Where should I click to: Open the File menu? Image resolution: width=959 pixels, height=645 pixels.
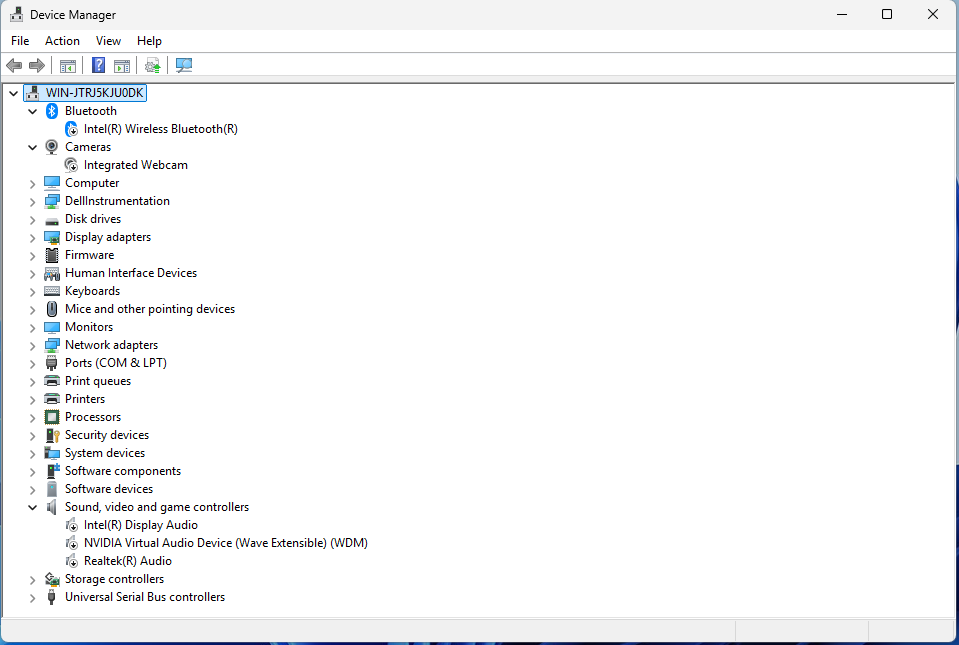coord(20,41)
